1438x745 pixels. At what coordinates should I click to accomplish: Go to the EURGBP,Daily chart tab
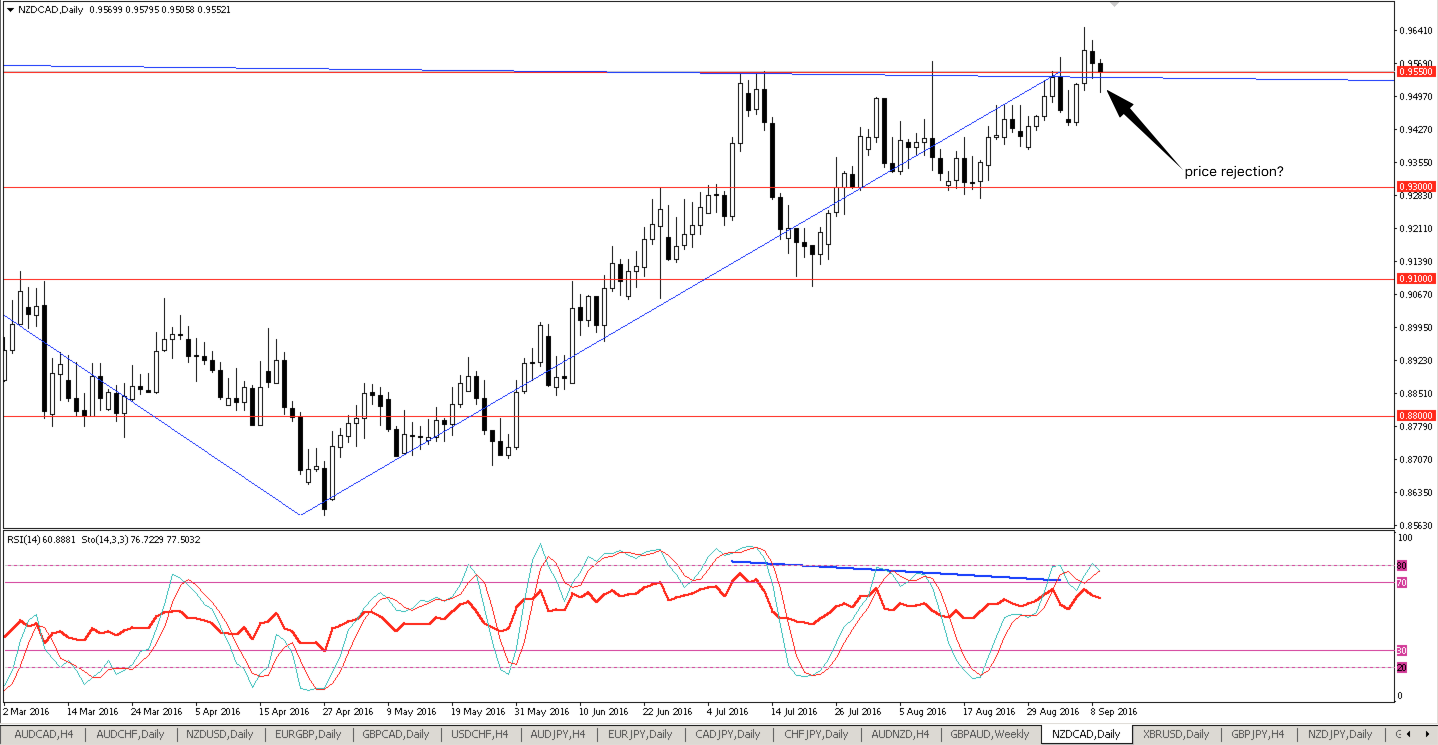pyautogui.click(x=307, y=735)
